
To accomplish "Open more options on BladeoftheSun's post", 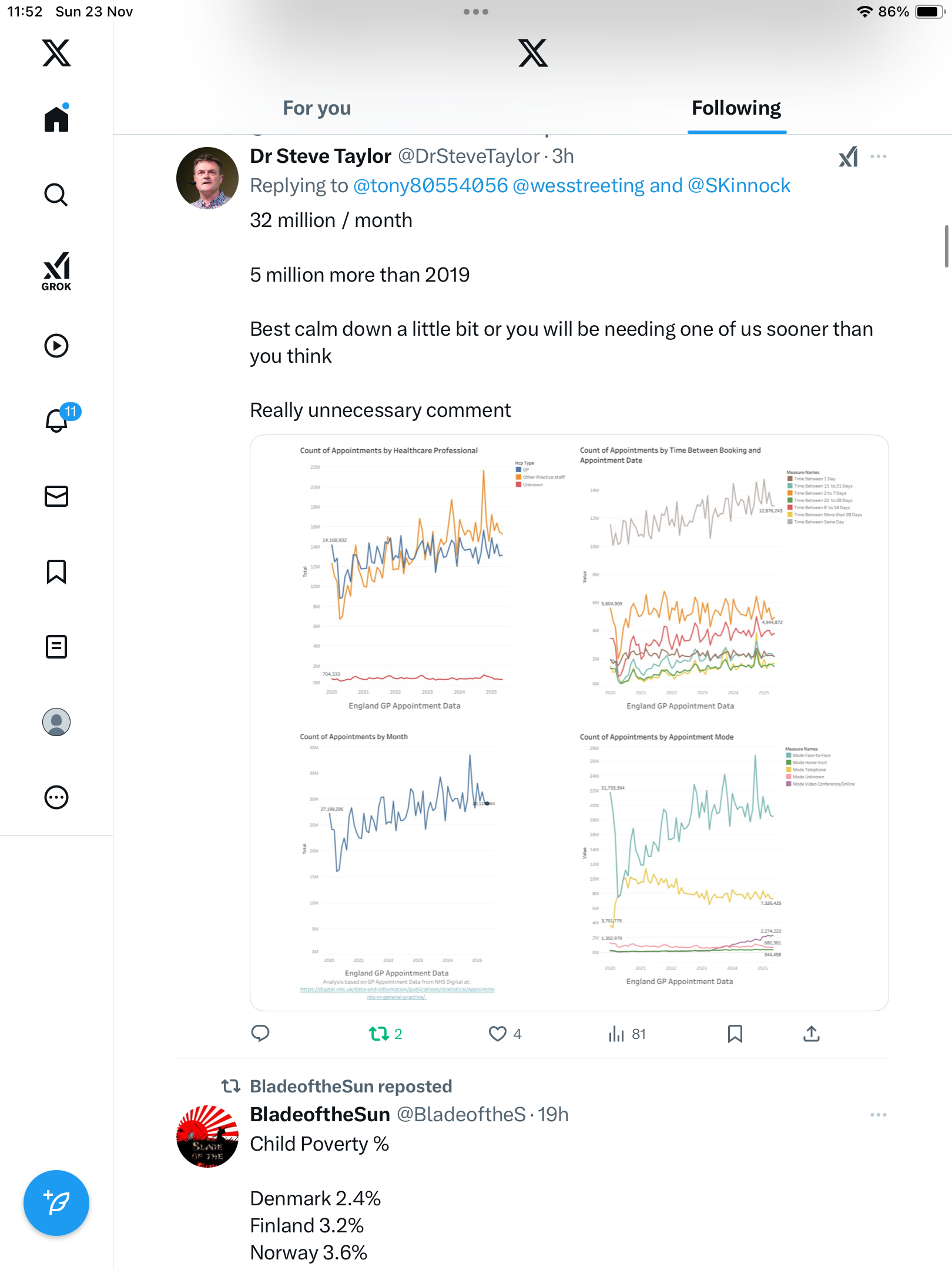I will [x=879, y=1115].
